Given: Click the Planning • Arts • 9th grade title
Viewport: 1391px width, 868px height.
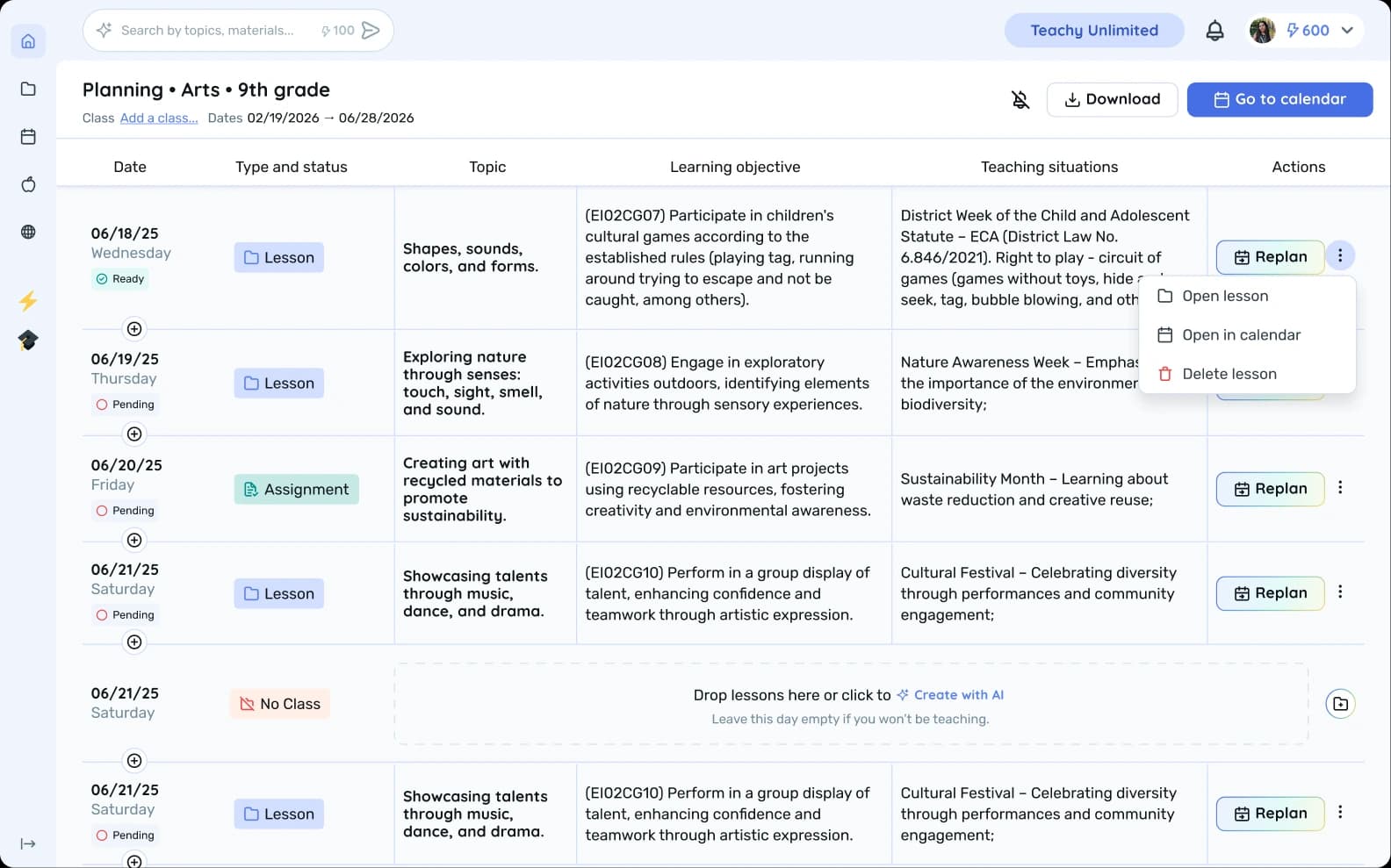Looking at the screenshot, I should (206, 90).
